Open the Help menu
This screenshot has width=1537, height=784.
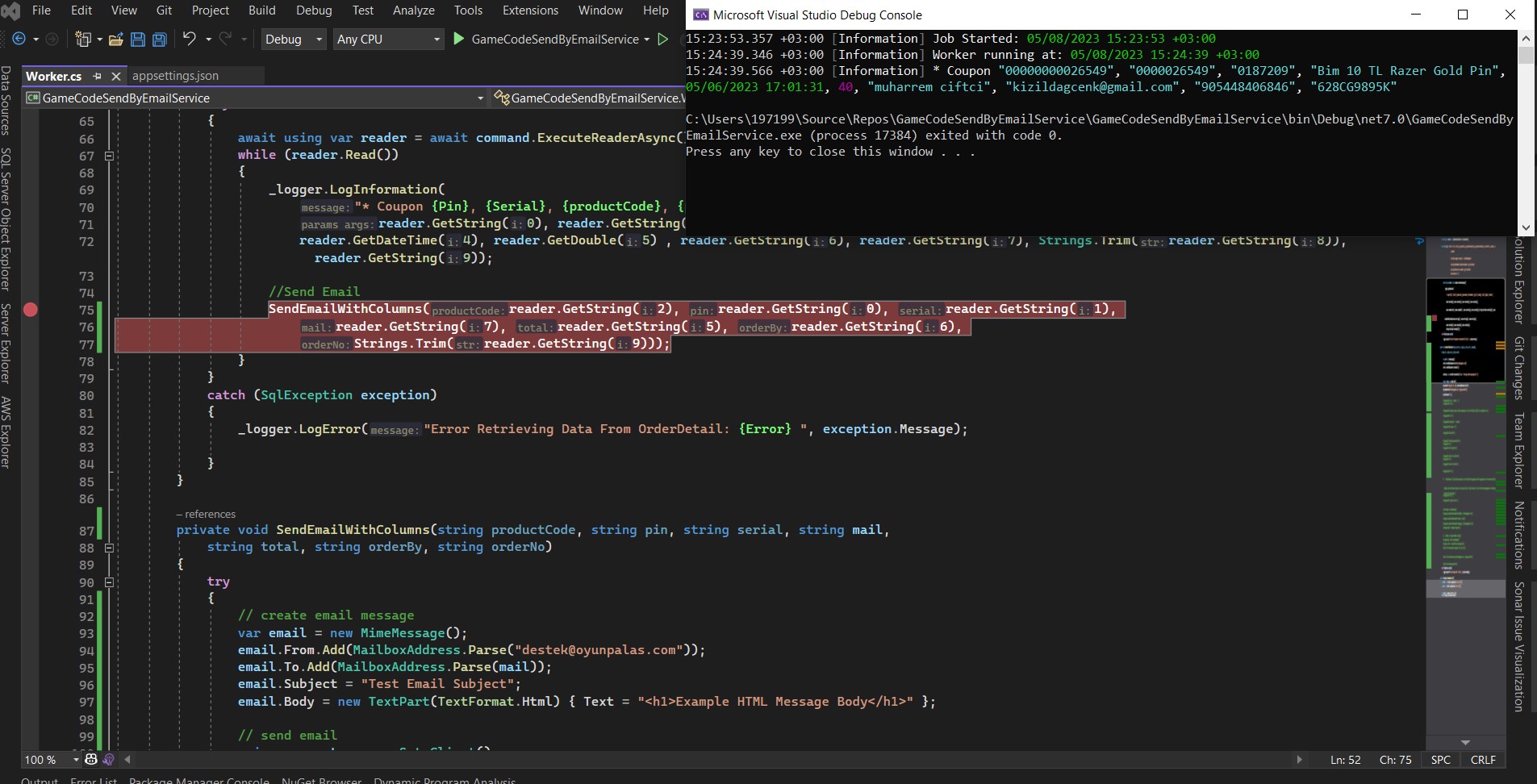[656, 10]
